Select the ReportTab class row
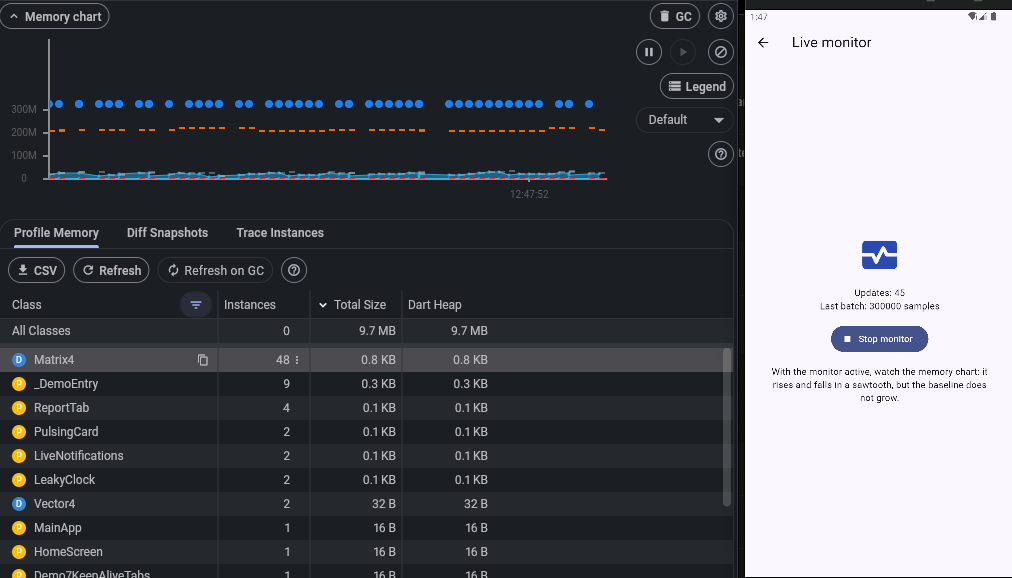The image size is (1012, 578). (x=361, y=408)
